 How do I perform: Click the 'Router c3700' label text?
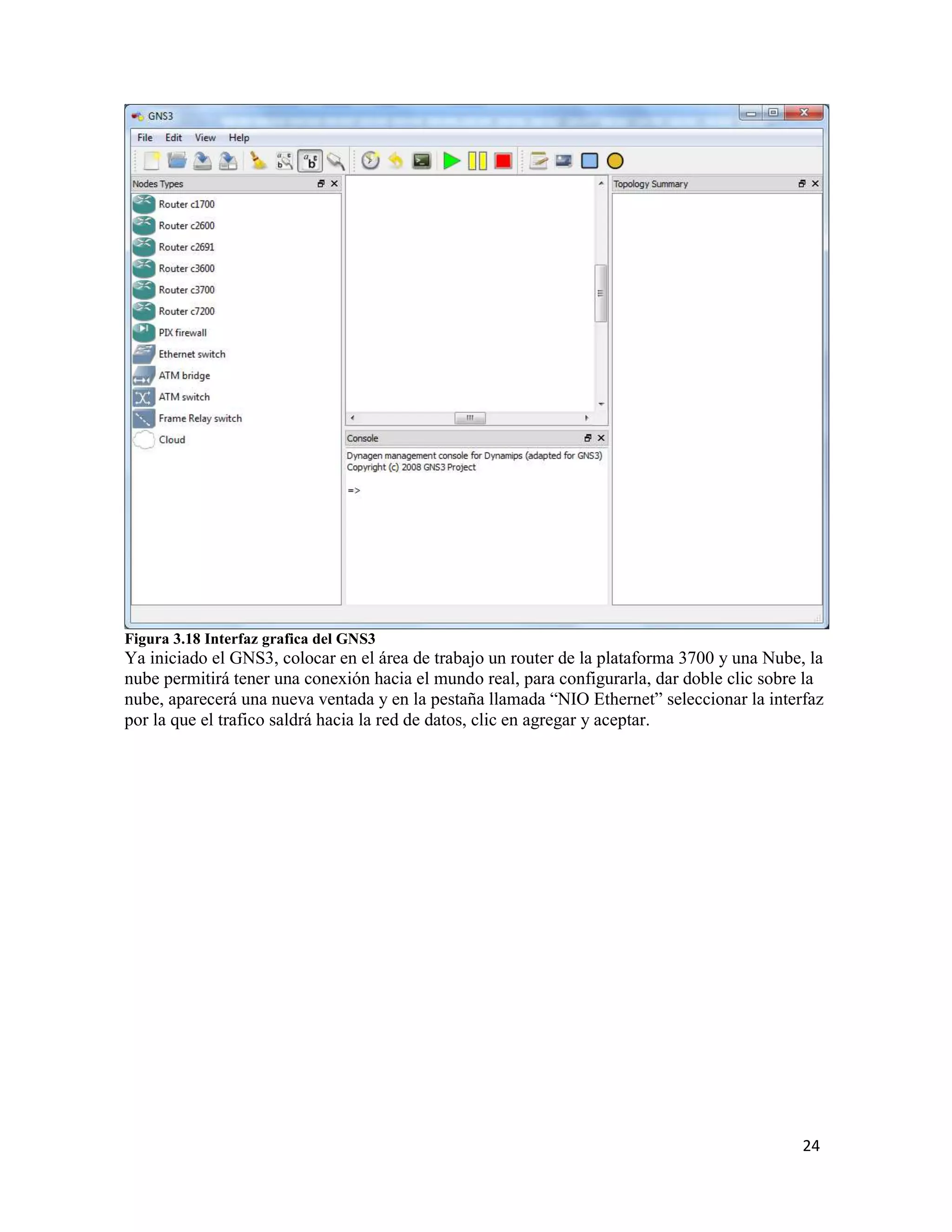pyautogui.click(x=187, y=290)
